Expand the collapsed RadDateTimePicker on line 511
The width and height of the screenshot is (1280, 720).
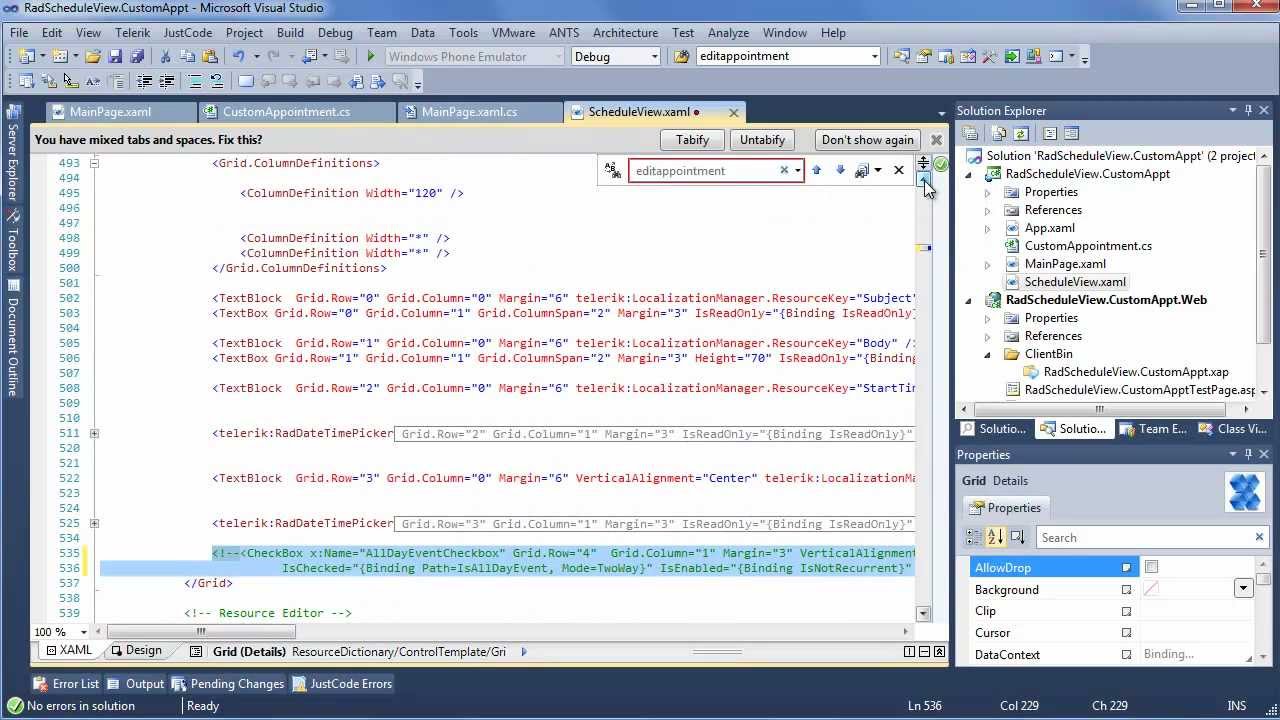[x=94, y=433]
